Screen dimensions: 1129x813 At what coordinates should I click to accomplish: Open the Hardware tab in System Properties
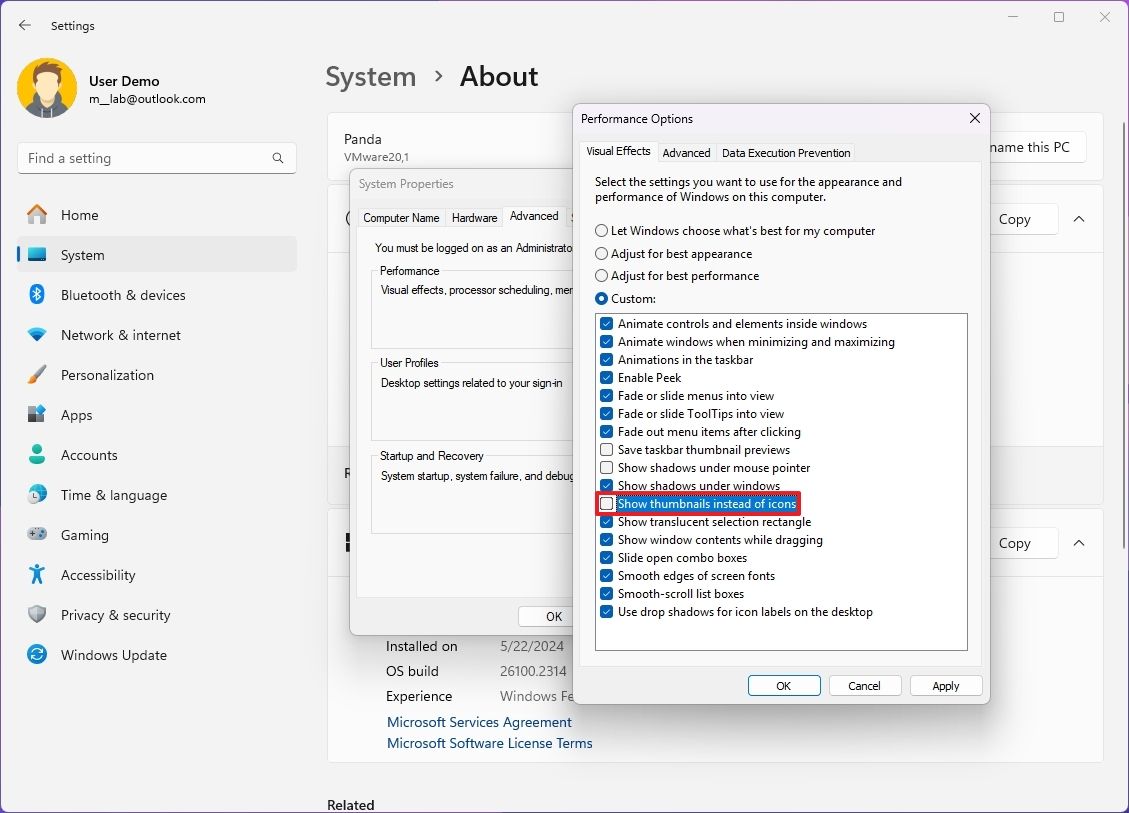point(474,217)
